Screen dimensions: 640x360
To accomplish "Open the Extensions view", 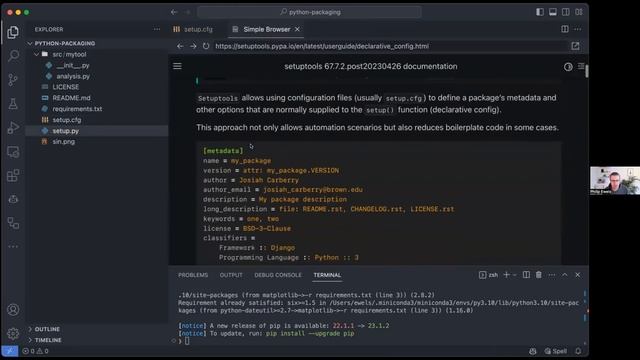I will coord(13,176).
